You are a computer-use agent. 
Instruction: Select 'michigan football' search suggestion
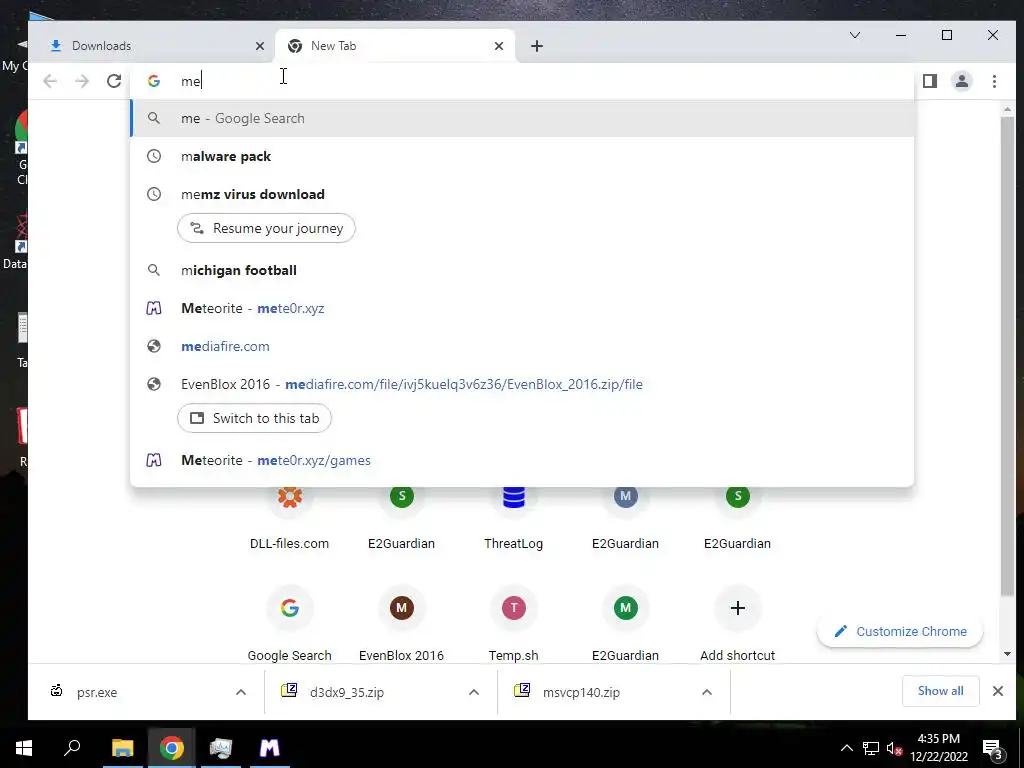(522, 270)
